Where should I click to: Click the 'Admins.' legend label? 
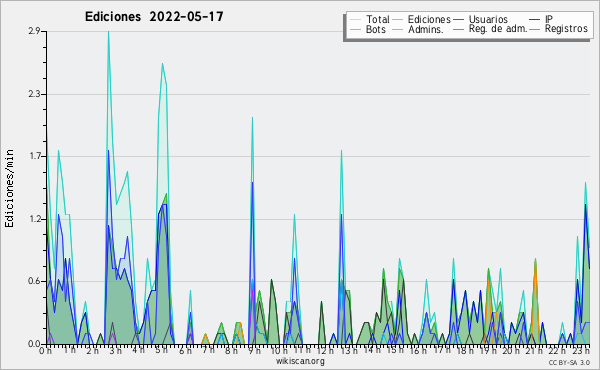pyautogui.click(x=426, y=29)
